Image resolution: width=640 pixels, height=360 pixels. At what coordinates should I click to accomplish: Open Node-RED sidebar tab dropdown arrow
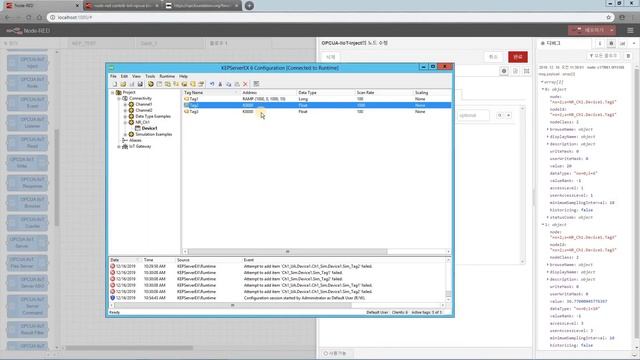[634, 43]
